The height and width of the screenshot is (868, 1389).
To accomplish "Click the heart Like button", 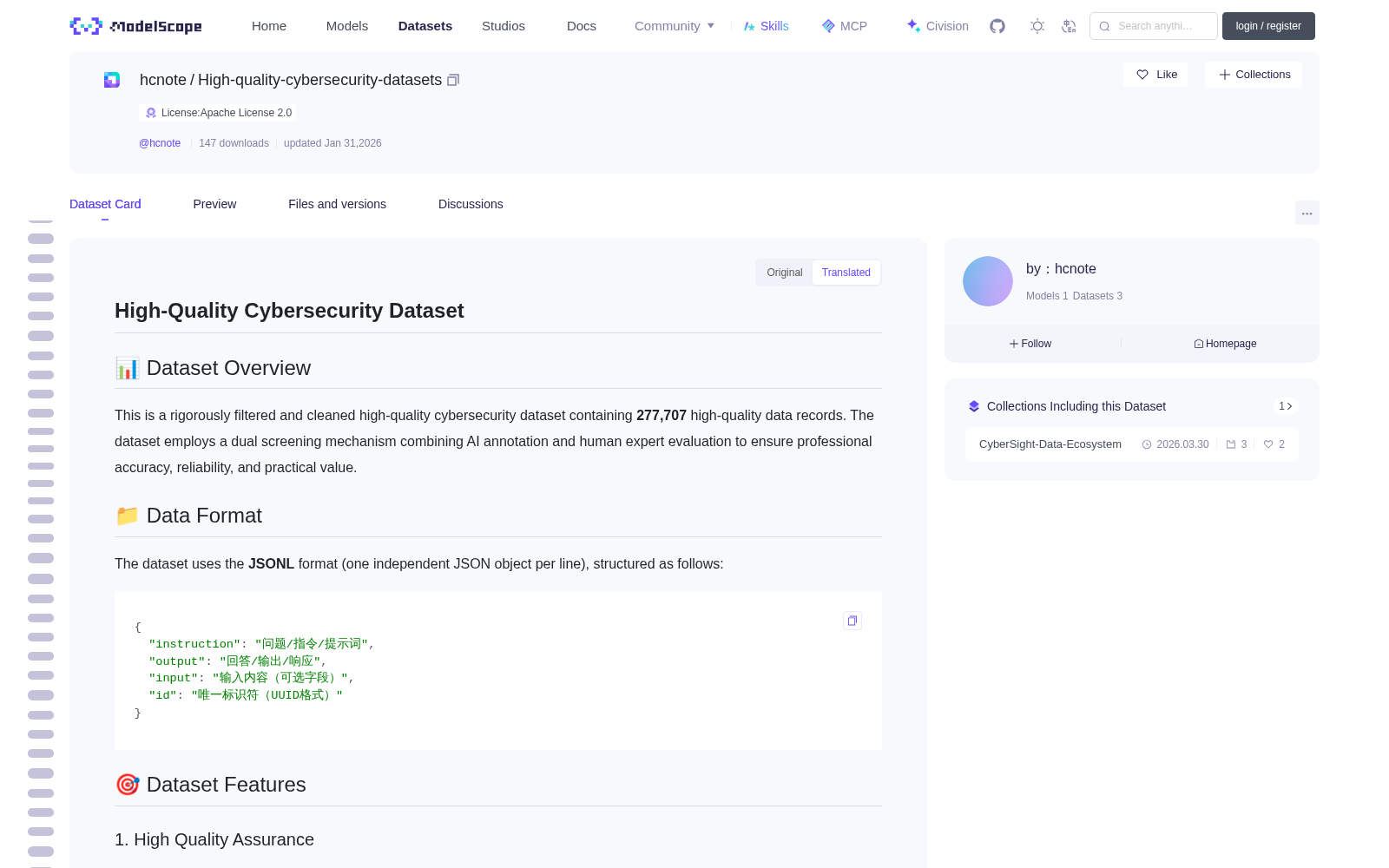I will click(1156, 75).
